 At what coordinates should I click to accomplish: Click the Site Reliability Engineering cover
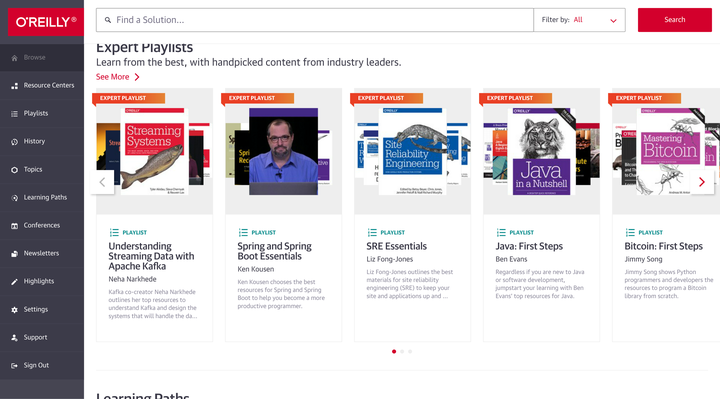pos(412,152)
